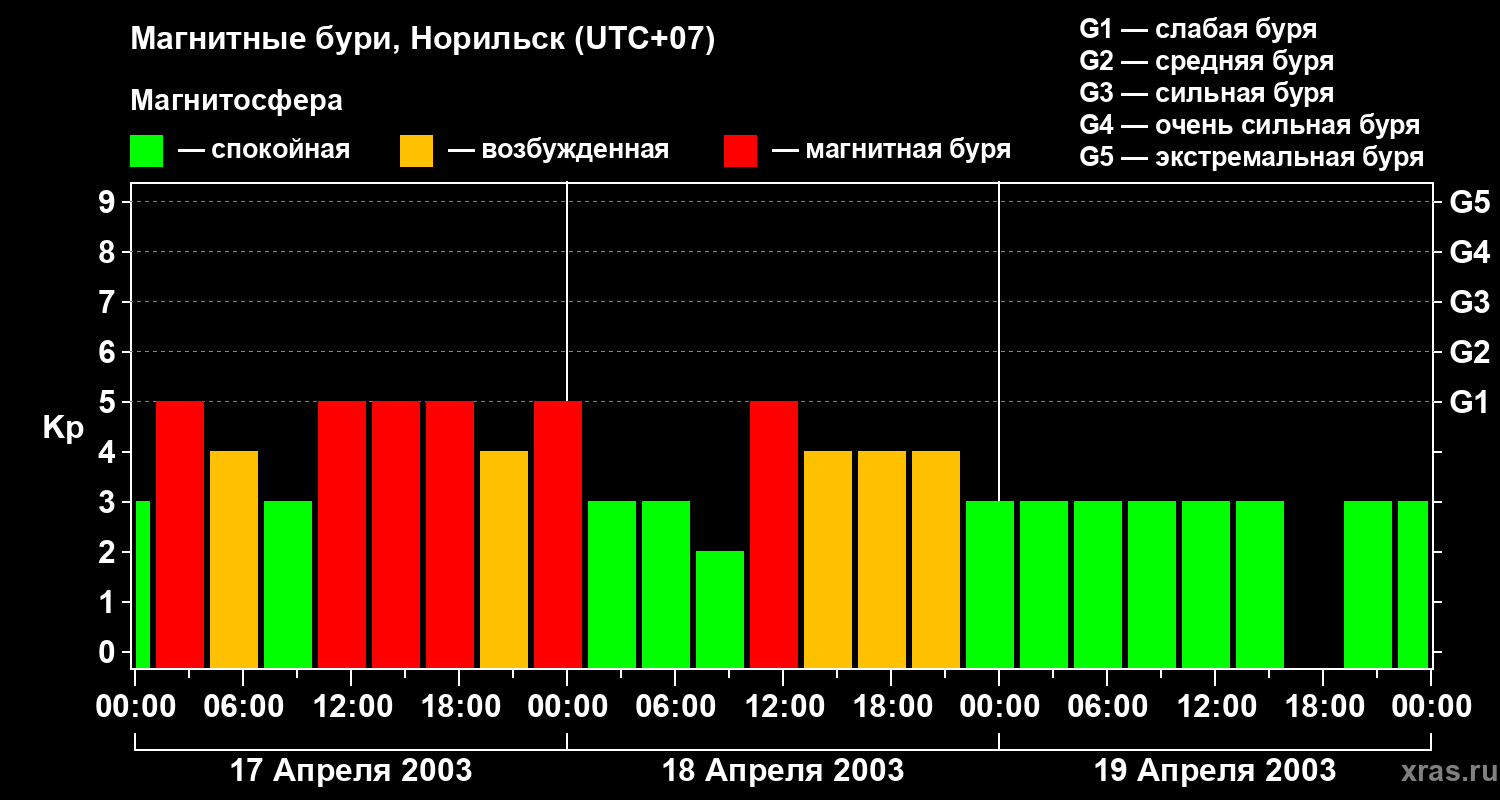Click the line G1 — слабая буря

pyautogui.click(x=1198, y=29)
